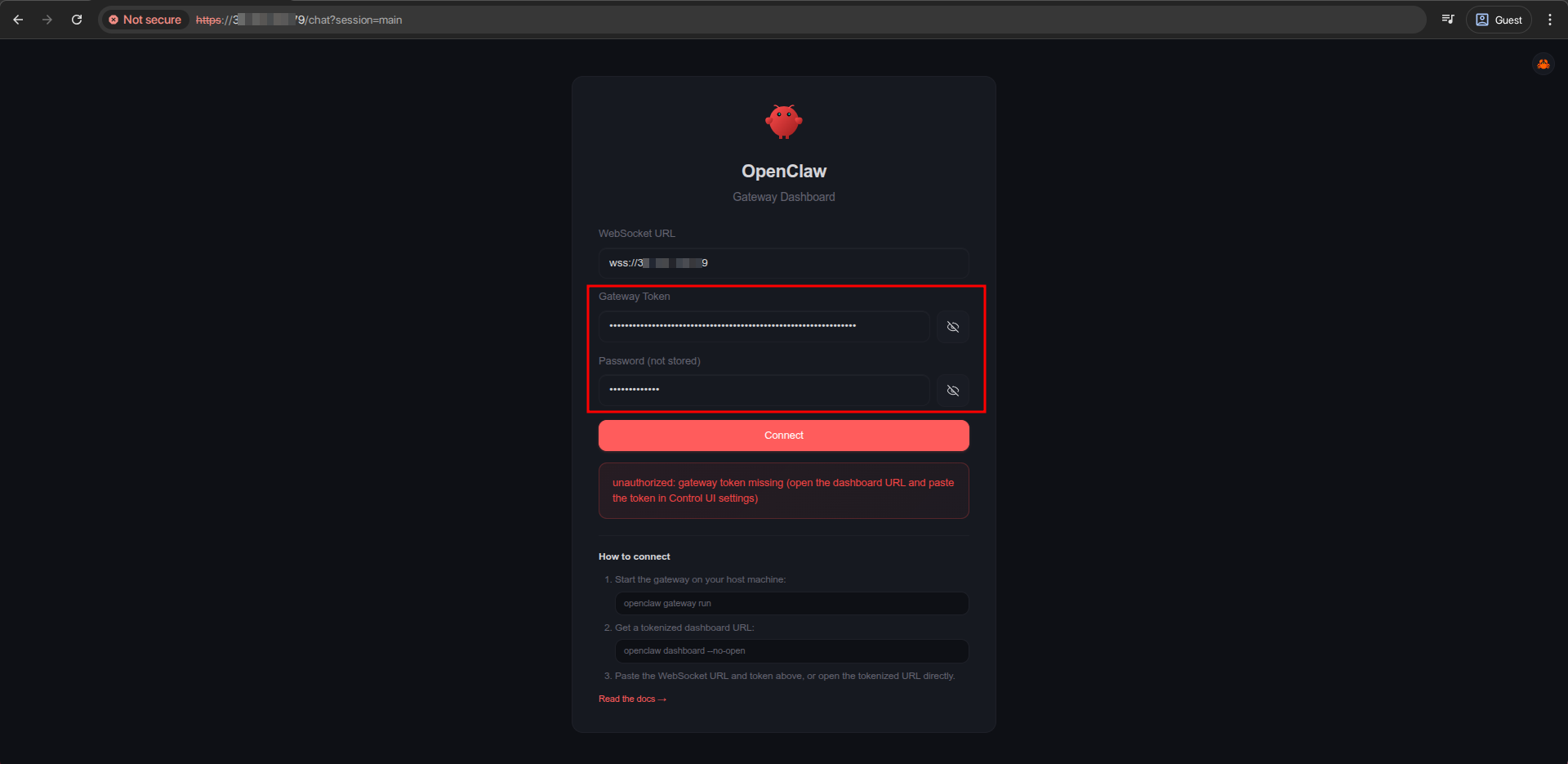Click the browser back arrow

point(18,20)
